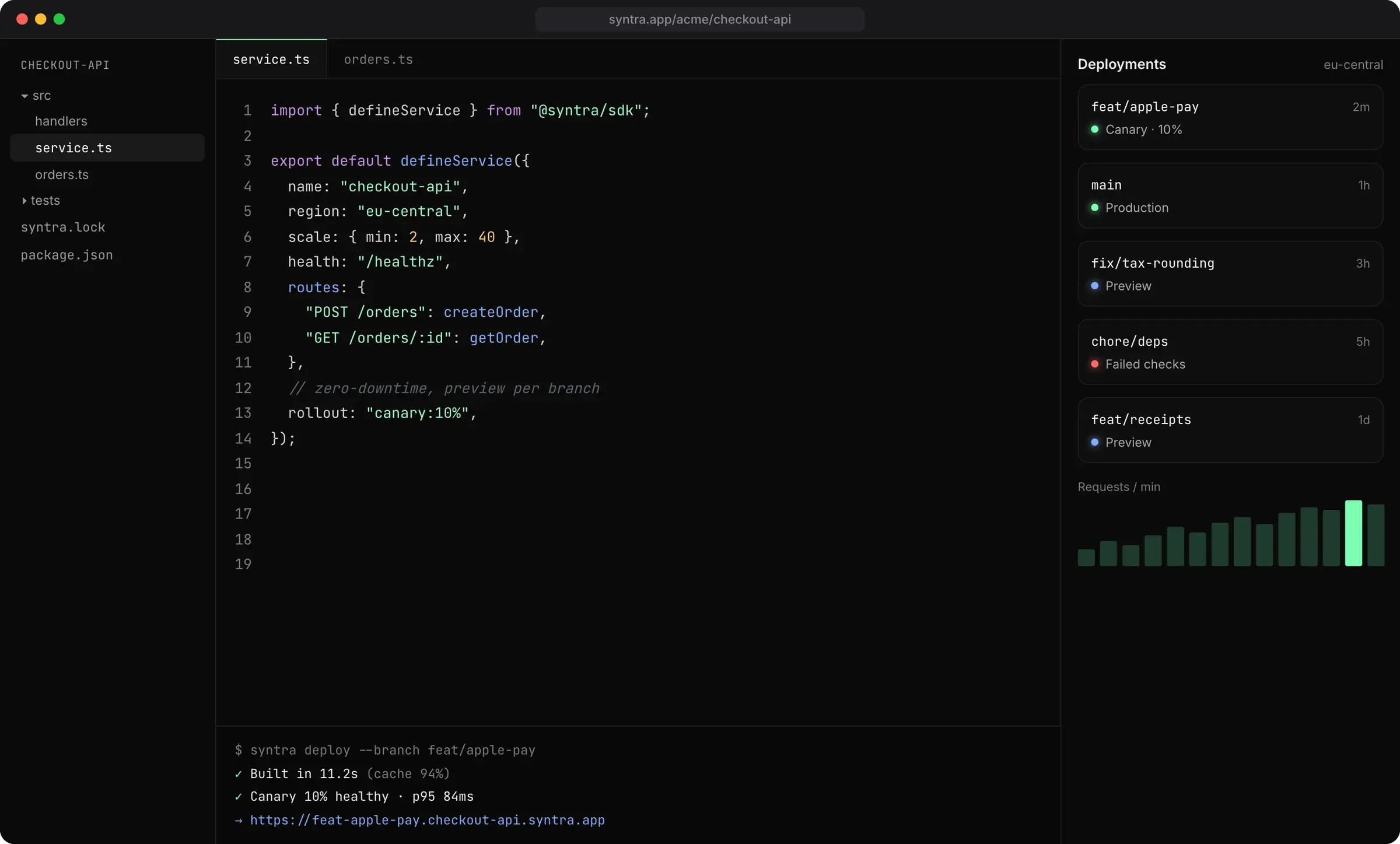Open package.json file
Viewport: 1400px width, 844px height.
click(x=67, y=255)
